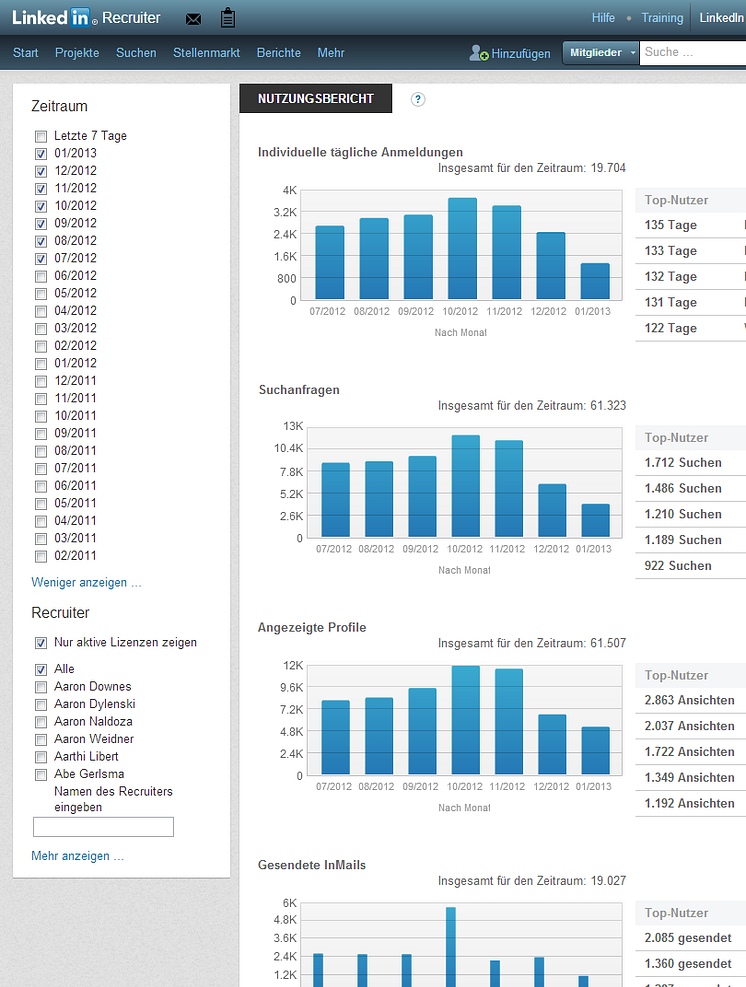Focus the Suche search field
The image size is (746, 987).
[x=692, y=53]
